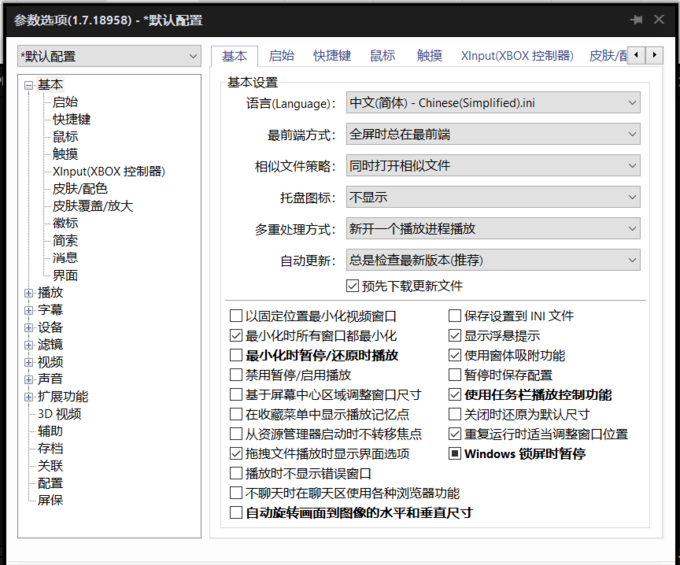
Task: Click the pin icon in title bar
Action: pyautogui.click(x=636, y=19)
